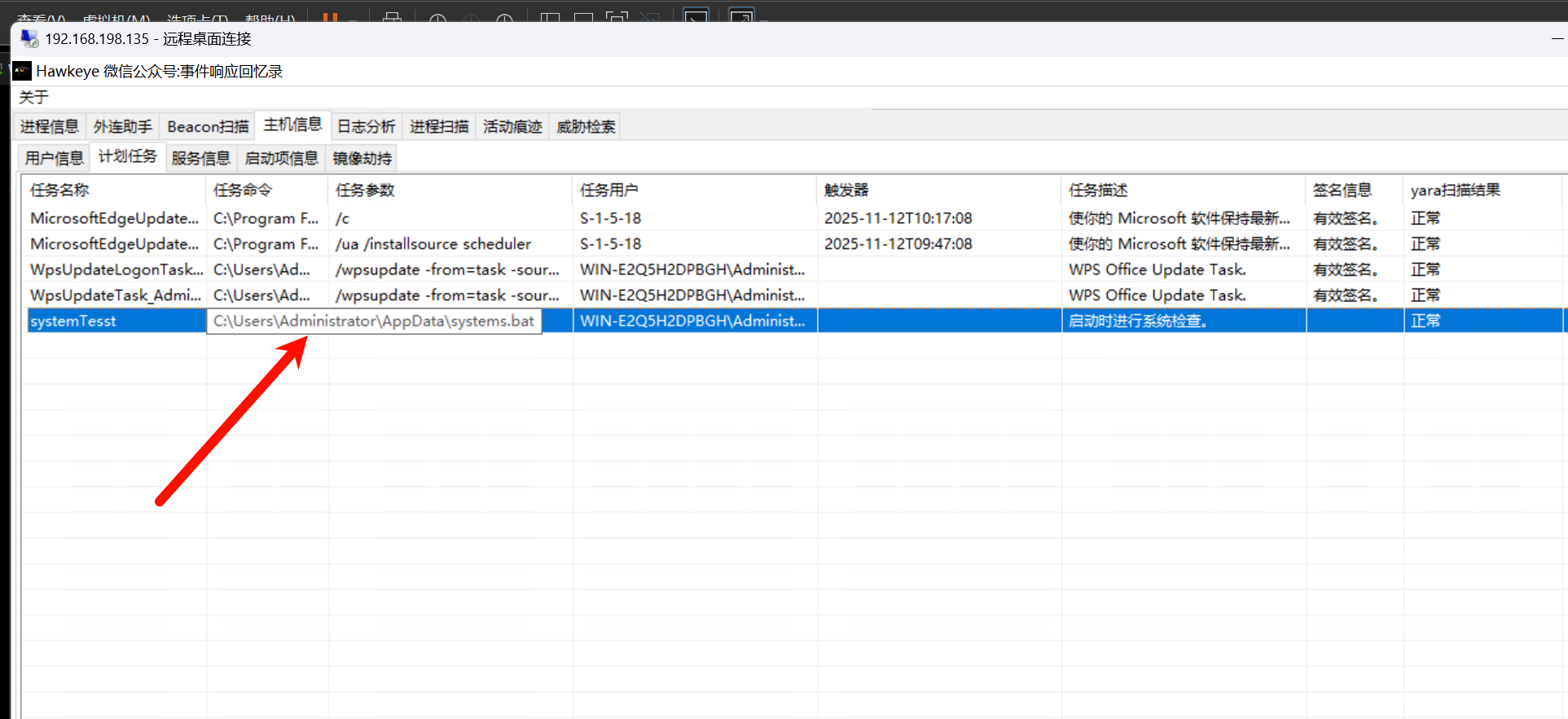Switch to the 进程信息 tab

coord(50,127)
